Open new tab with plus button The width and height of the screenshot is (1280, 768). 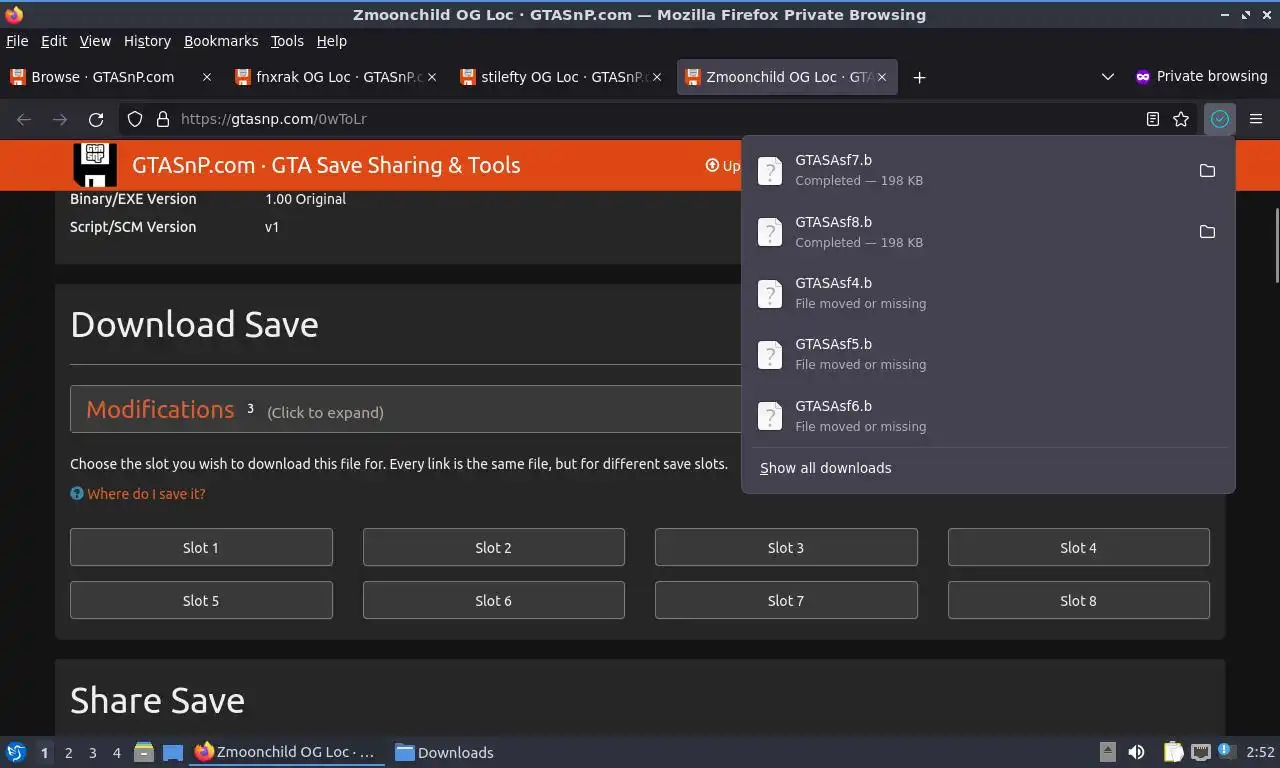[919, 77]
